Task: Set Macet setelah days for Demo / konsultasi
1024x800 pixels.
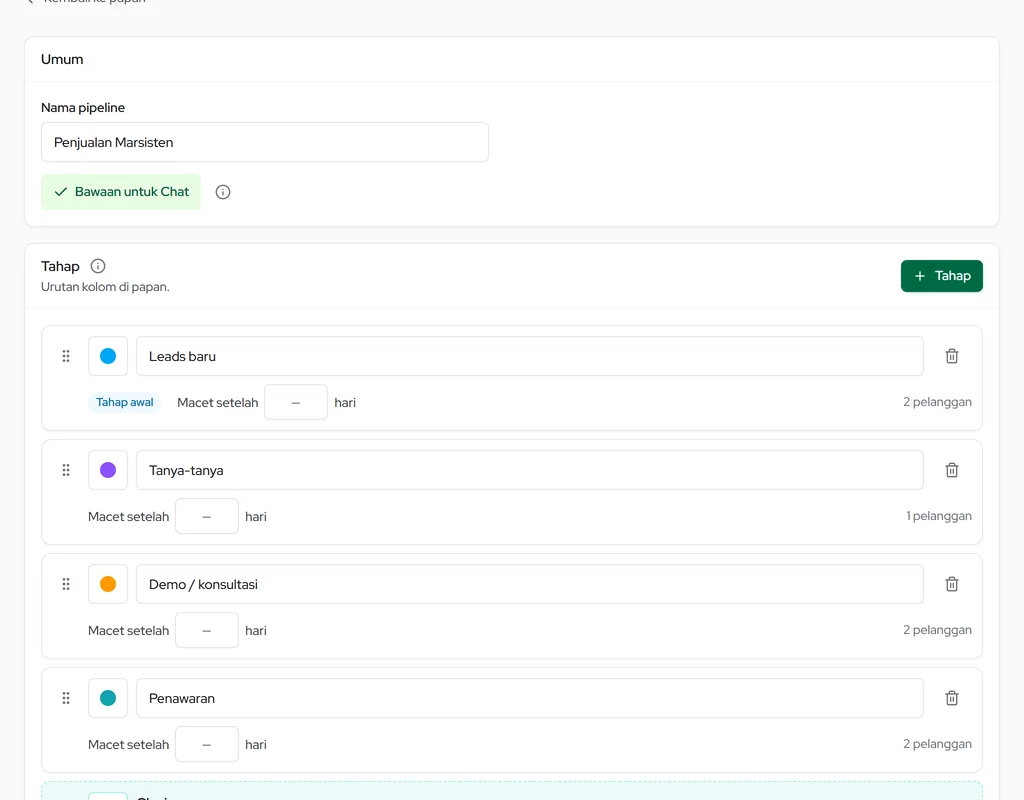Action: [x=206, y=630]
